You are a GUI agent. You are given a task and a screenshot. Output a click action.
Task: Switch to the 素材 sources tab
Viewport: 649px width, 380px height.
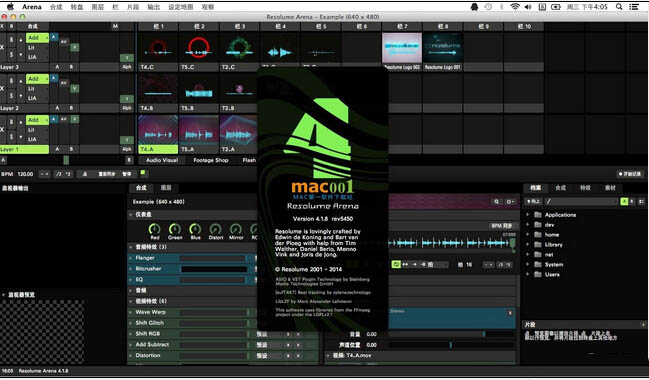610,188
